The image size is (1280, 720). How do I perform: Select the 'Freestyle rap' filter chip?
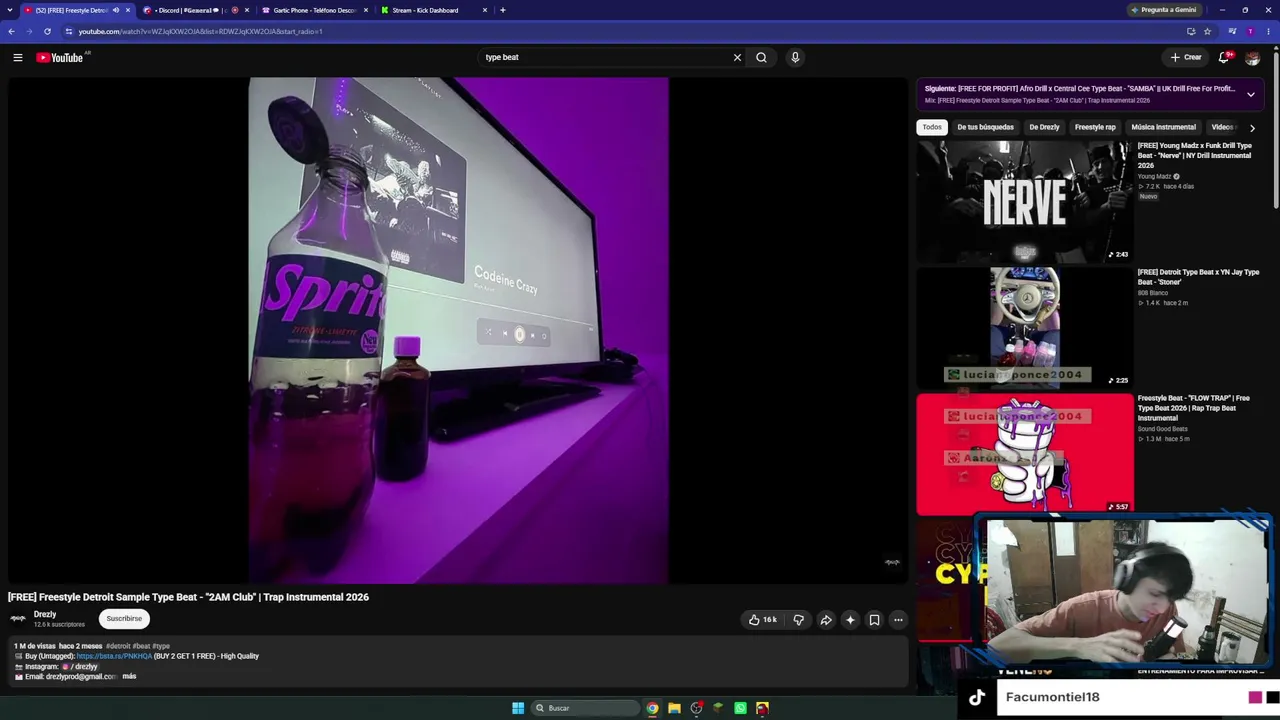(x=1095, y=128)
